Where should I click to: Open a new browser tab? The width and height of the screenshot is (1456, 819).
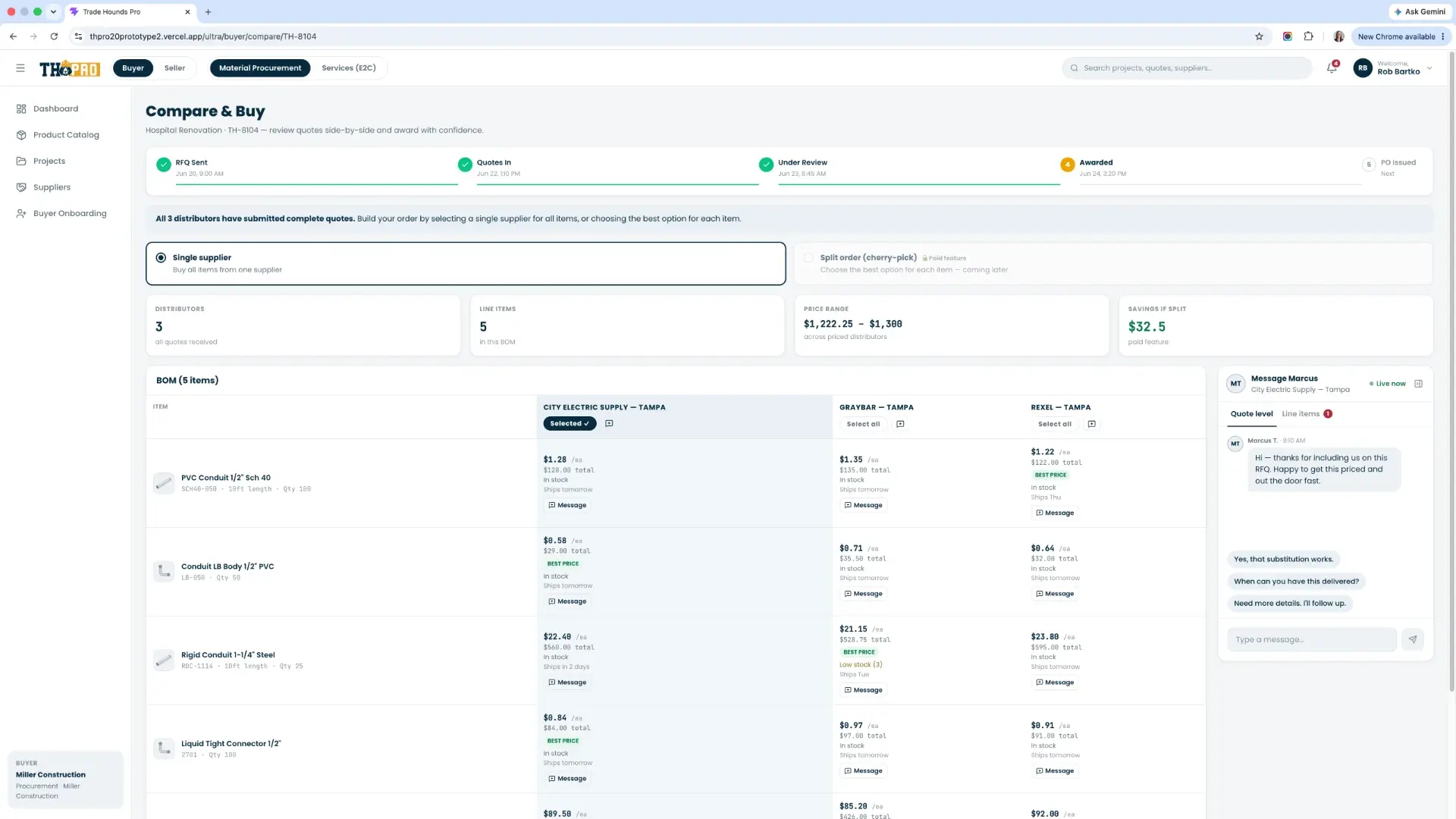click(x=208, y=12)
